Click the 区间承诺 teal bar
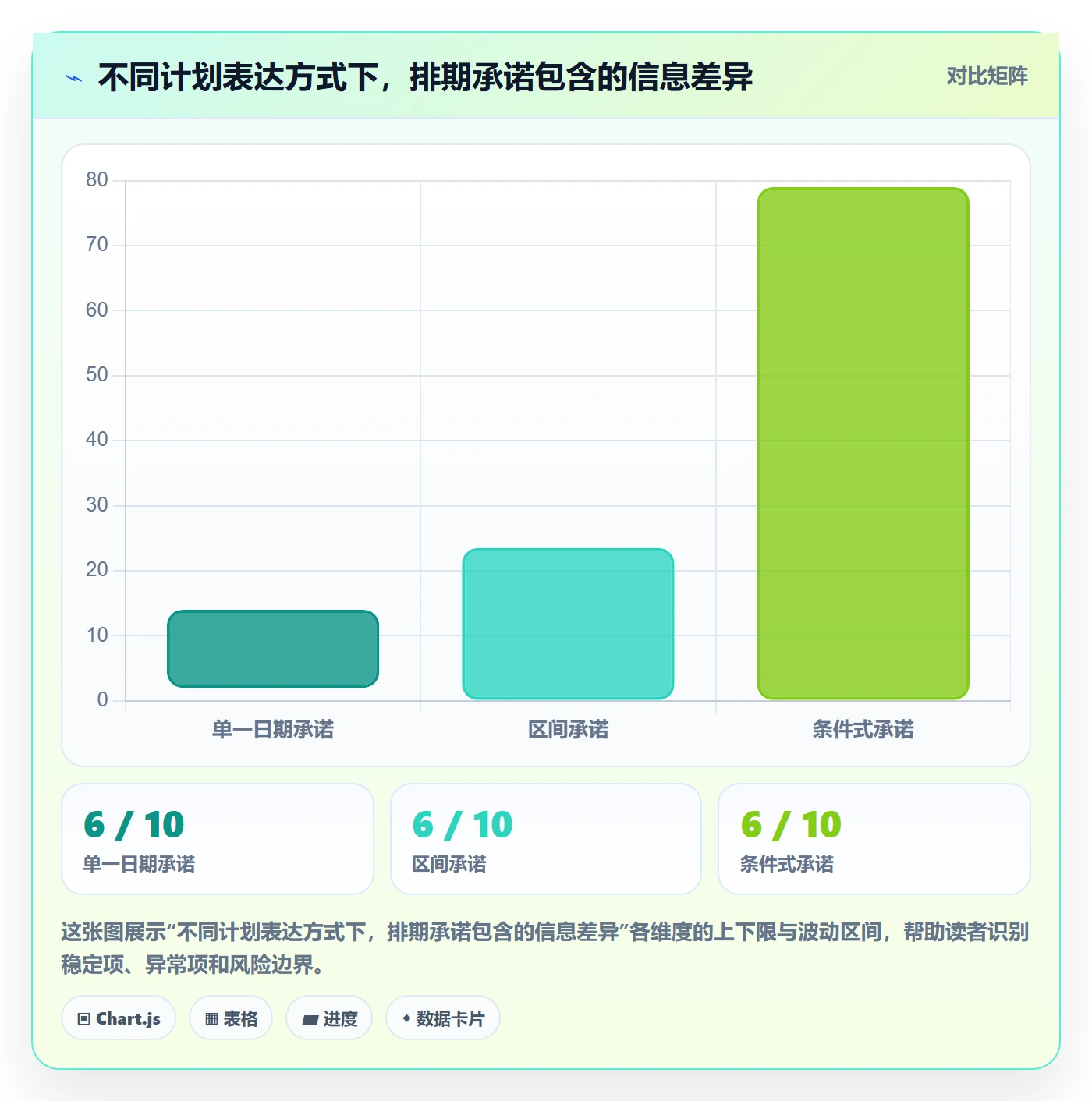The image size is (1092, 1101). (568, 624)
